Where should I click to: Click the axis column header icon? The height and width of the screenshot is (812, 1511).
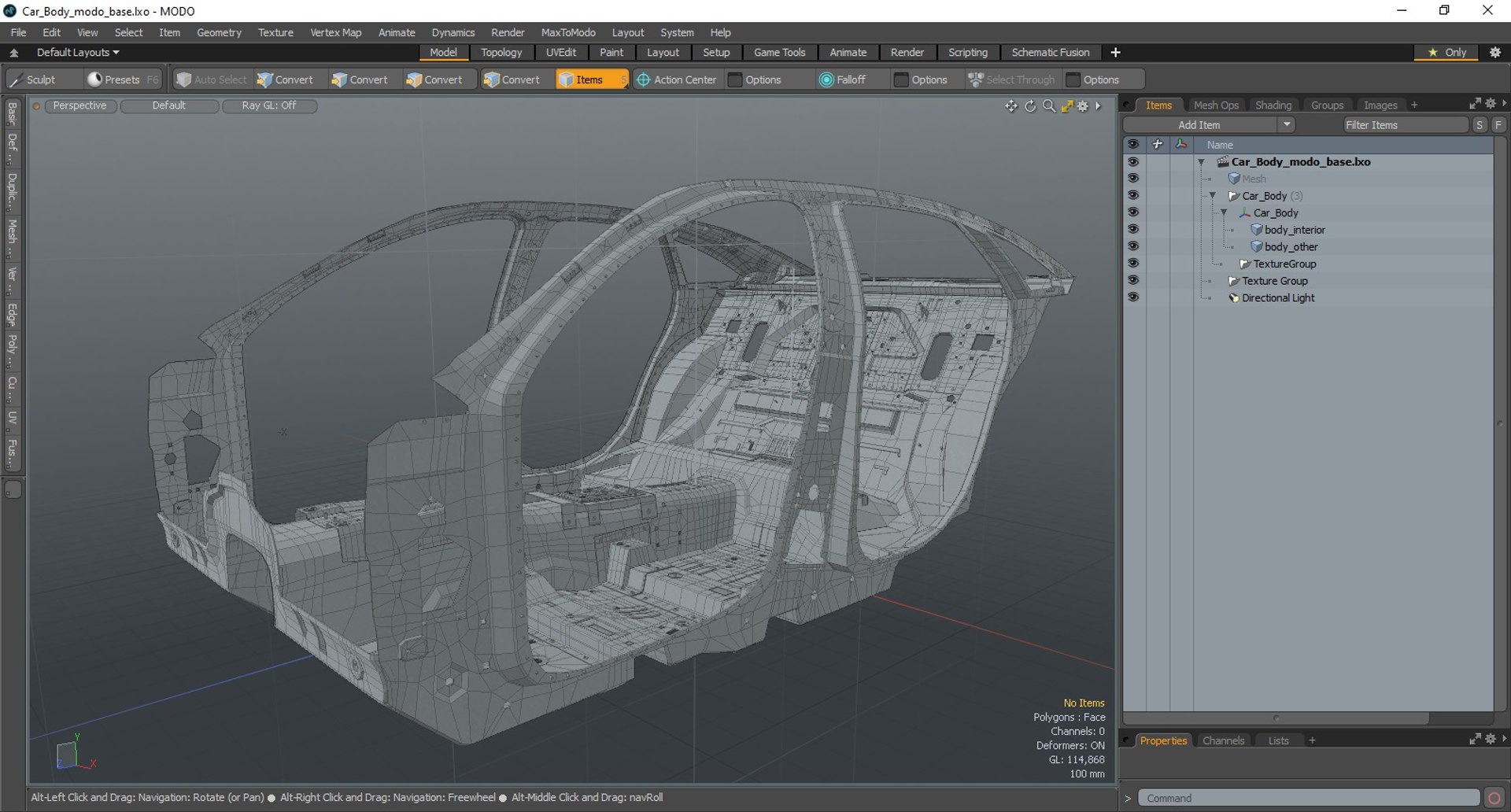tap(1180, 144)
